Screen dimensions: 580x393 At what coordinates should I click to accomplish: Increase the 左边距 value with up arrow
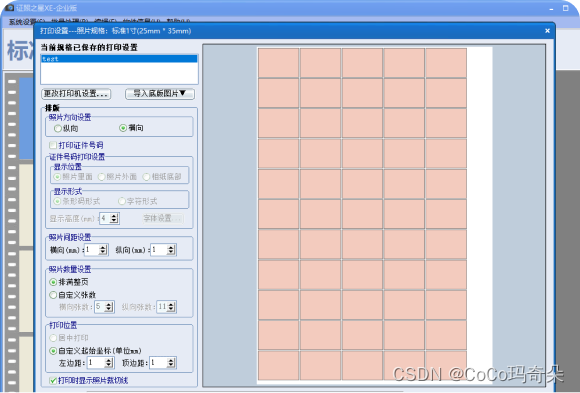[109, 360]
